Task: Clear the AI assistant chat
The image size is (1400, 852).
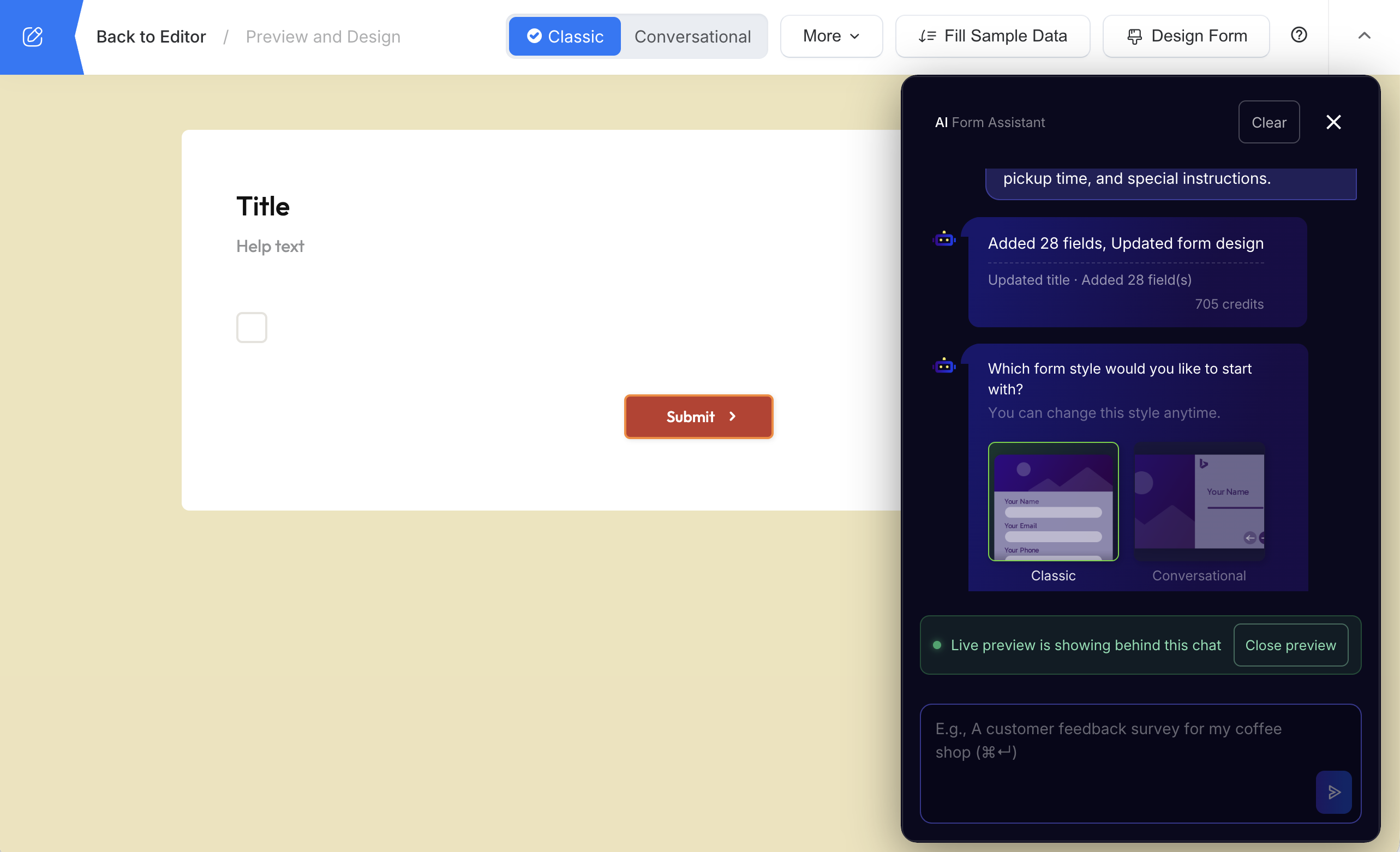Action: point(1269,122)
